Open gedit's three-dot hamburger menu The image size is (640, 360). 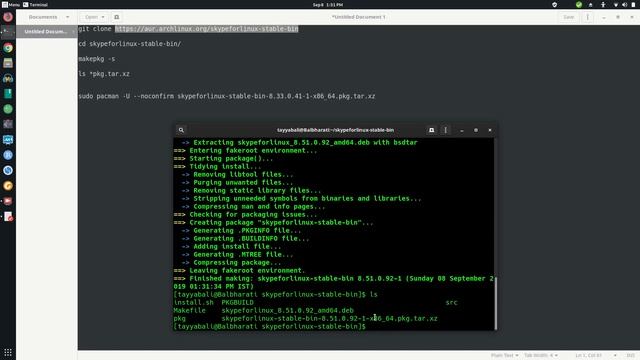point(587,17)
